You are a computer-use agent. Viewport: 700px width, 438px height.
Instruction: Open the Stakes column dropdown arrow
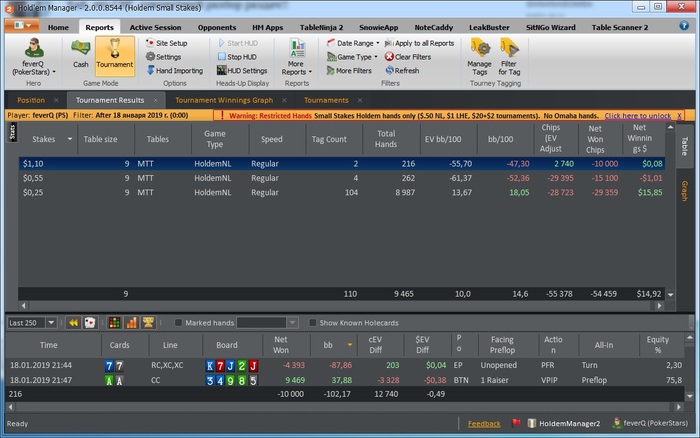click(x=70, y=139)
